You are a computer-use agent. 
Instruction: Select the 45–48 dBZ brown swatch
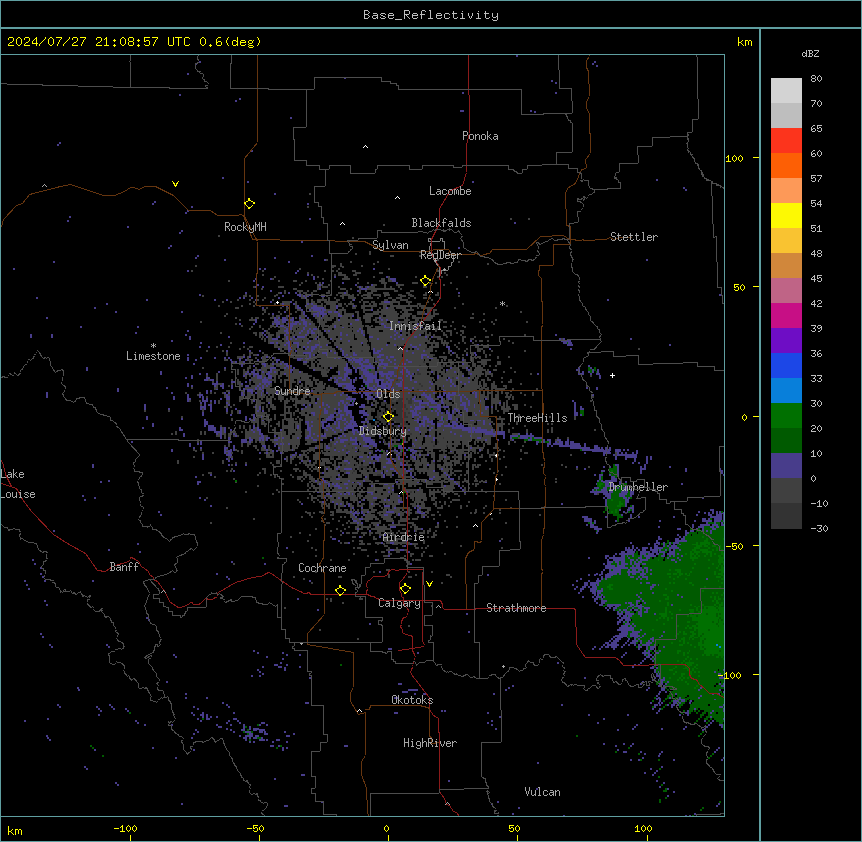tap(786, 265)
